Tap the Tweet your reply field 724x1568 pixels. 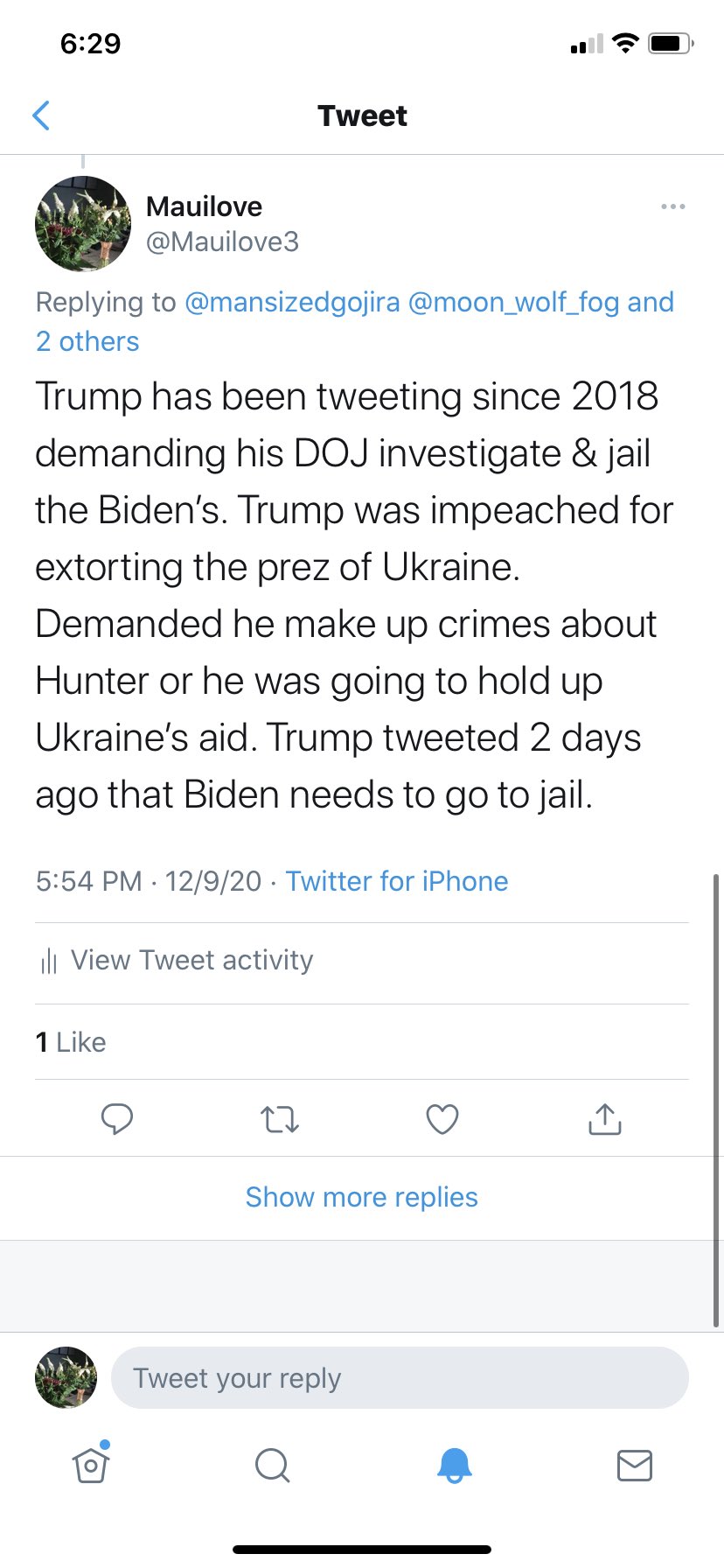coord(400,1378)
